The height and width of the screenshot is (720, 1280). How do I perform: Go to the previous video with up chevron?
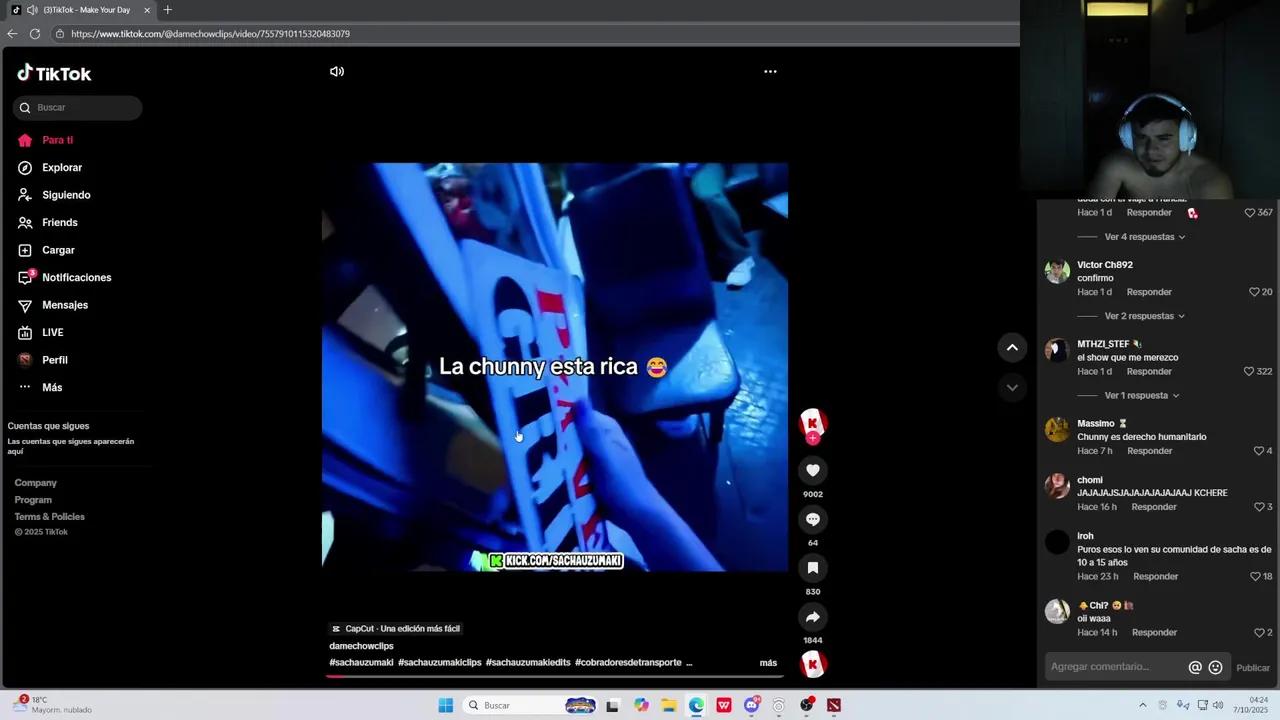pyautogui.click(x=1012, y=347)
